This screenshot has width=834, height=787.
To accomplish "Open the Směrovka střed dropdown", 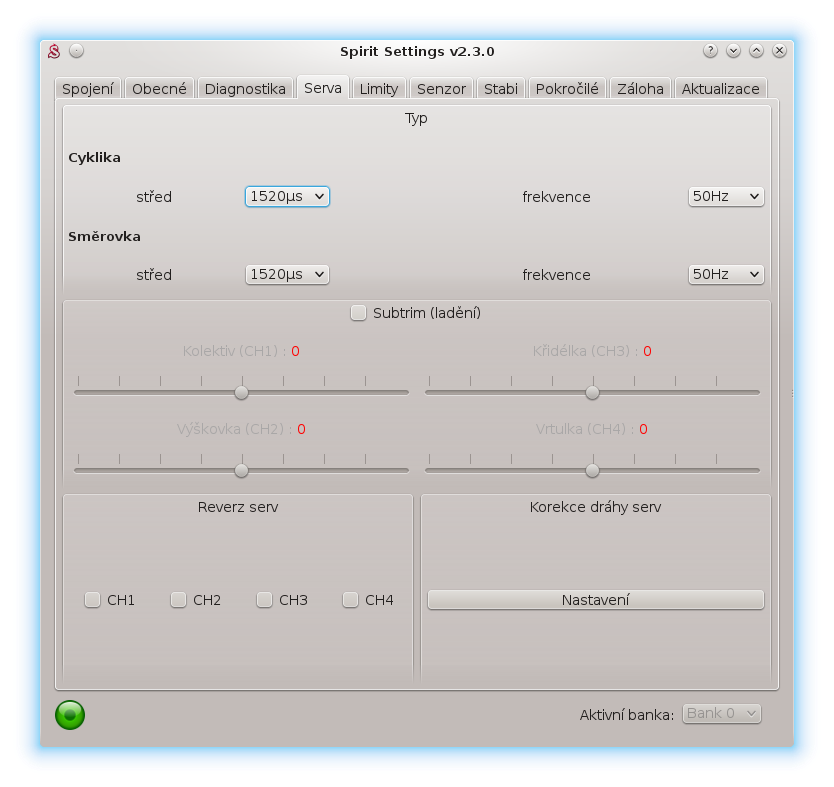I will (x=287, y=275).
